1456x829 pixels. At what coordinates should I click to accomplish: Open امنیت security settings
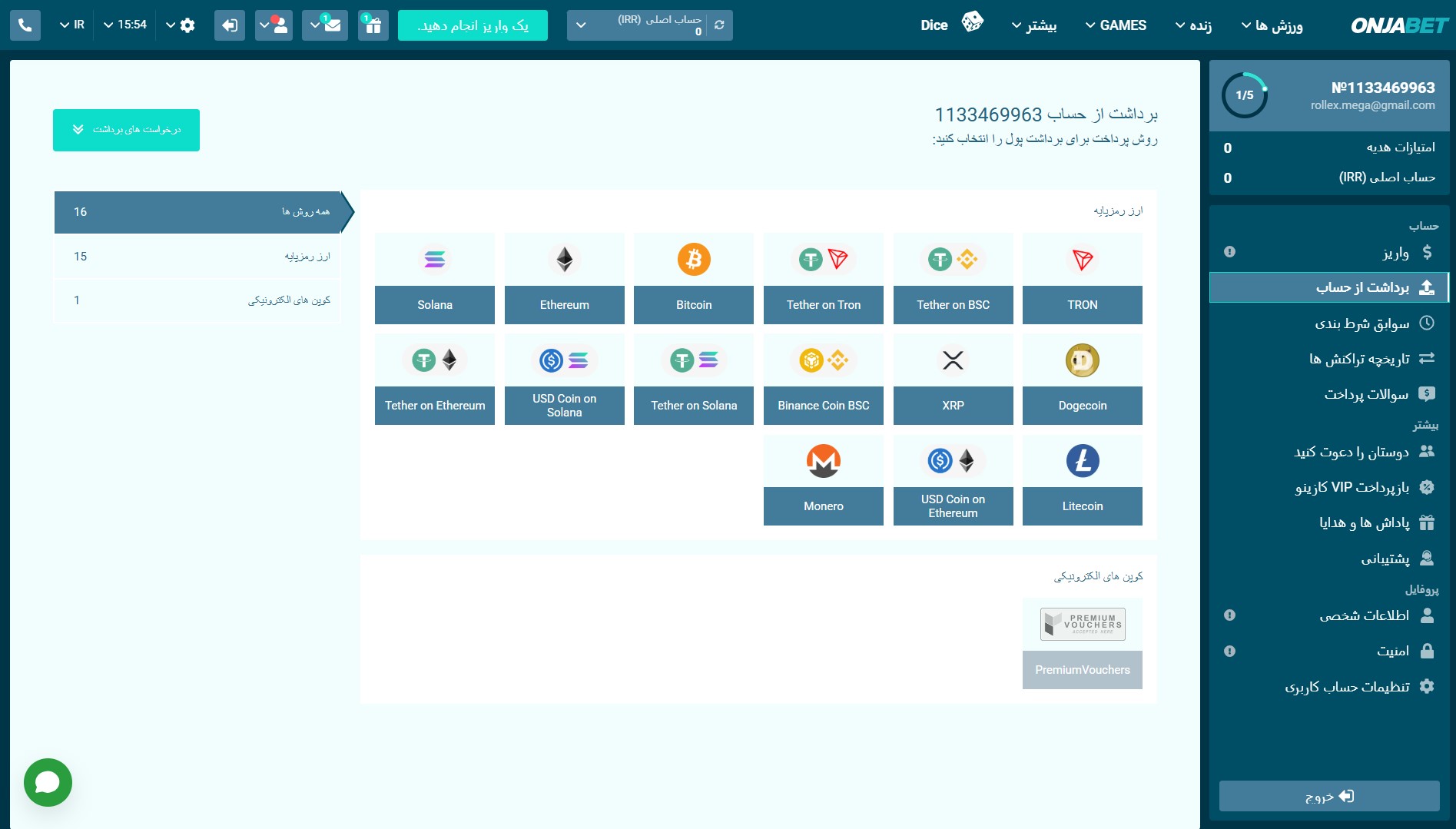[x=1328, y=652]
